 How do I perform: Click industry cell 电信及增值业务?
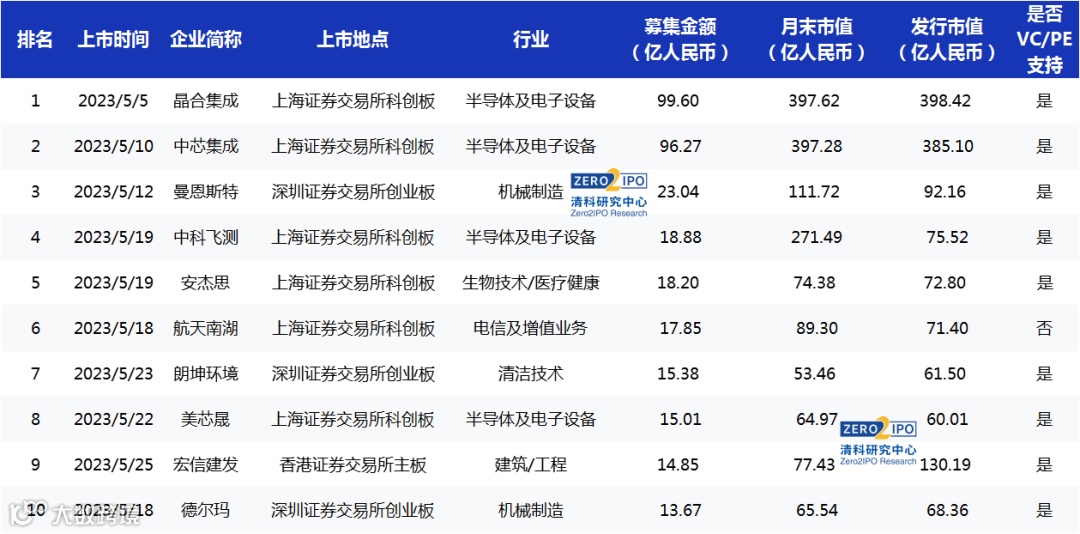[531, 328]
